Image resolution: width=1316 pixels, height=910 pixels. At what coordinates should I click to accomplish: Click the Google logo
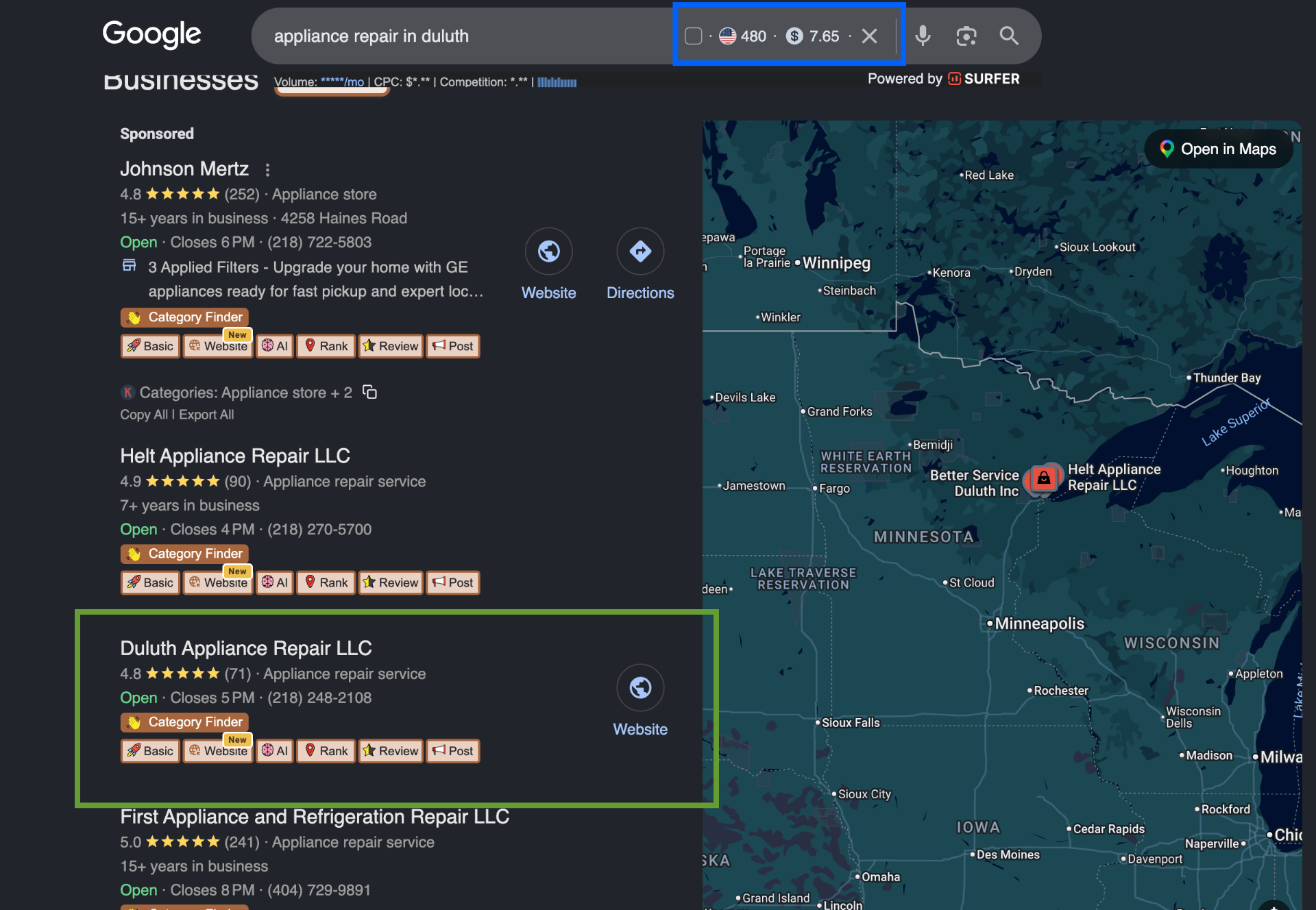pos(151,34)
